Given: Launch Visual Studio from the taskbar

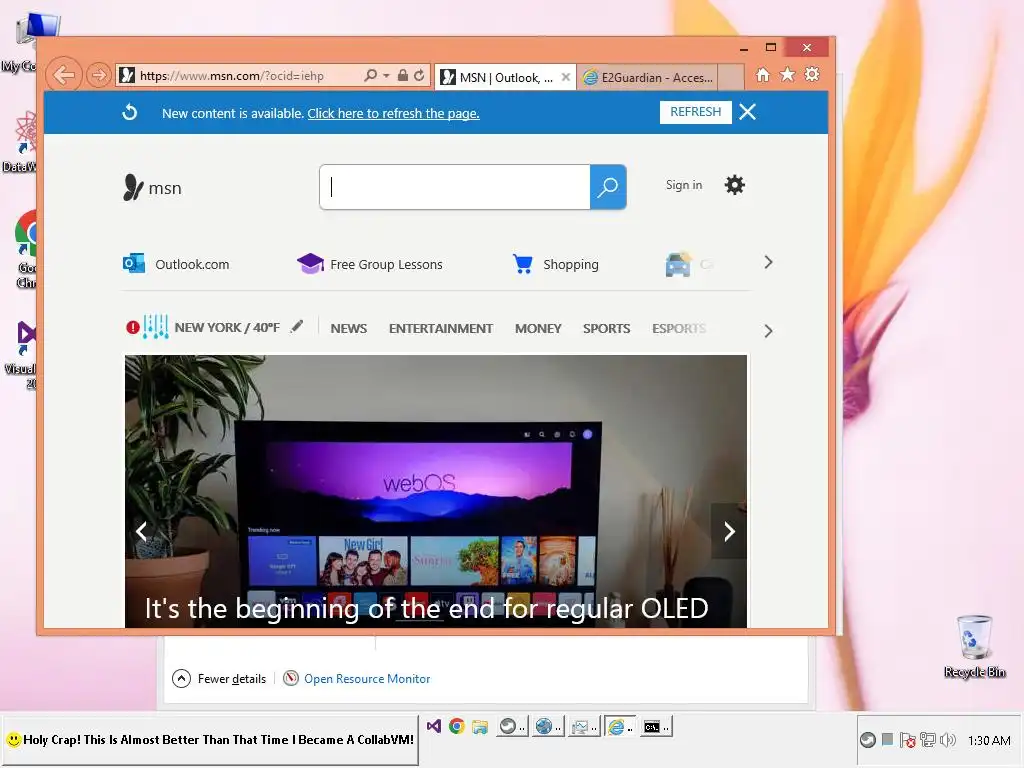Looking at the screenshot, I should (434, 726).
